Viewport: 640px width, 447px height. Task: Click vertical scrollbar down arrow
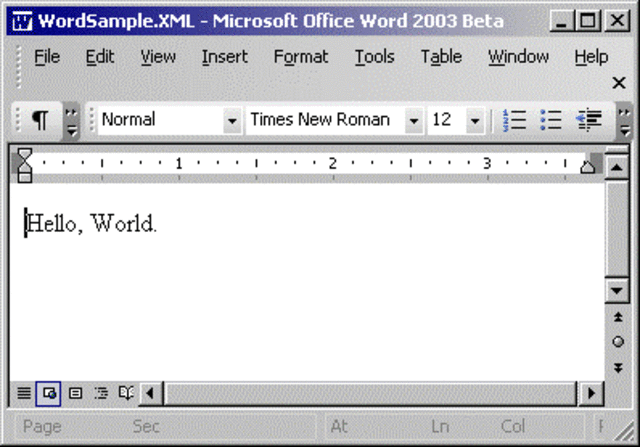pos(616,291)
